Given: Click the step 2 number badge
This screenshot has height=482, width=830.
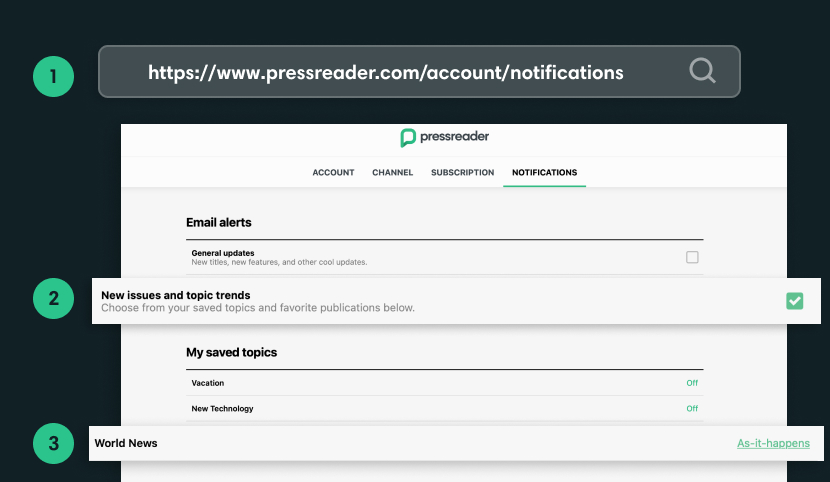Looking at the screenshot, I should 54,298.
